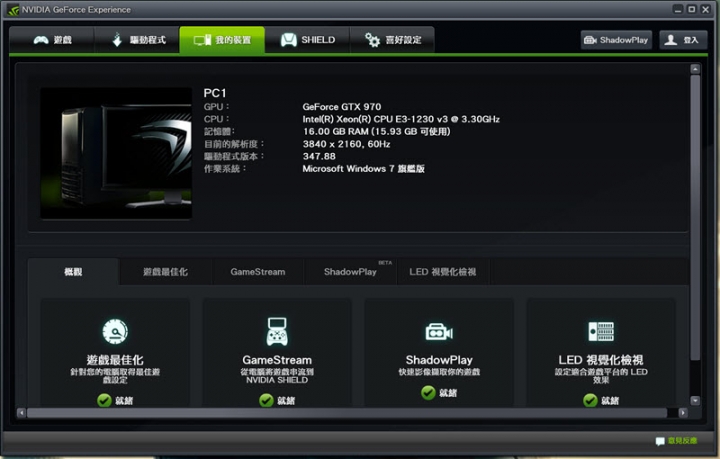Screen dimensions: 720x459
Task: Select the 我的裝置 My Rig tab
Action: [222, 40]
